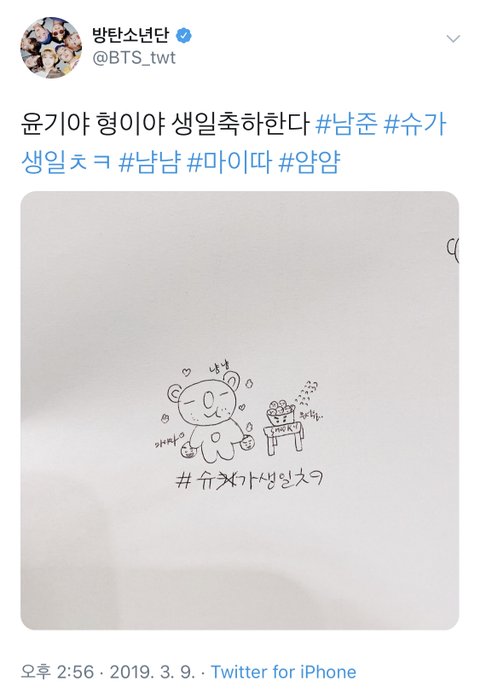Click the koala bear doodle in photo

coord(209,416)
